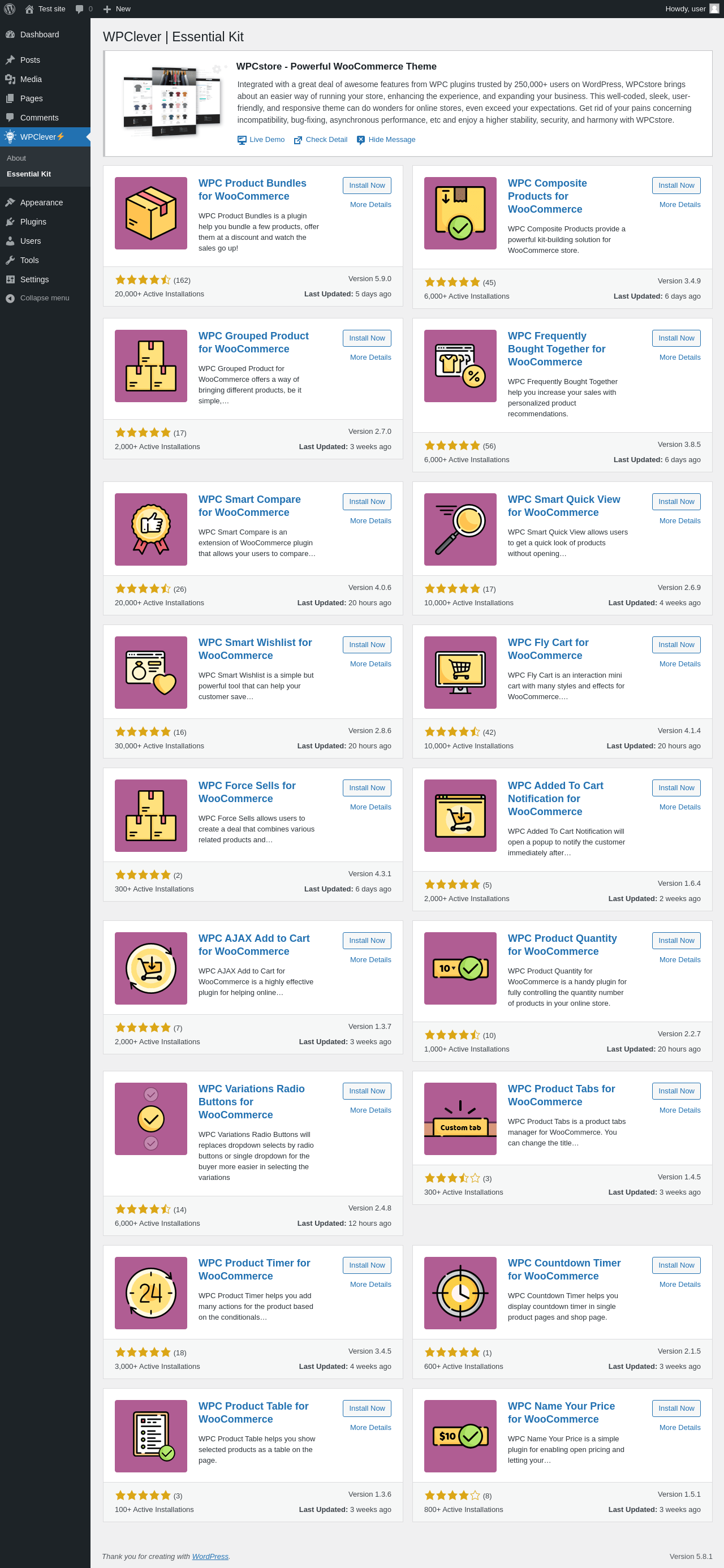Open the Posts menu
Image resolution: width=724 pixels, height=1568 pixels.
pos(45,59)
